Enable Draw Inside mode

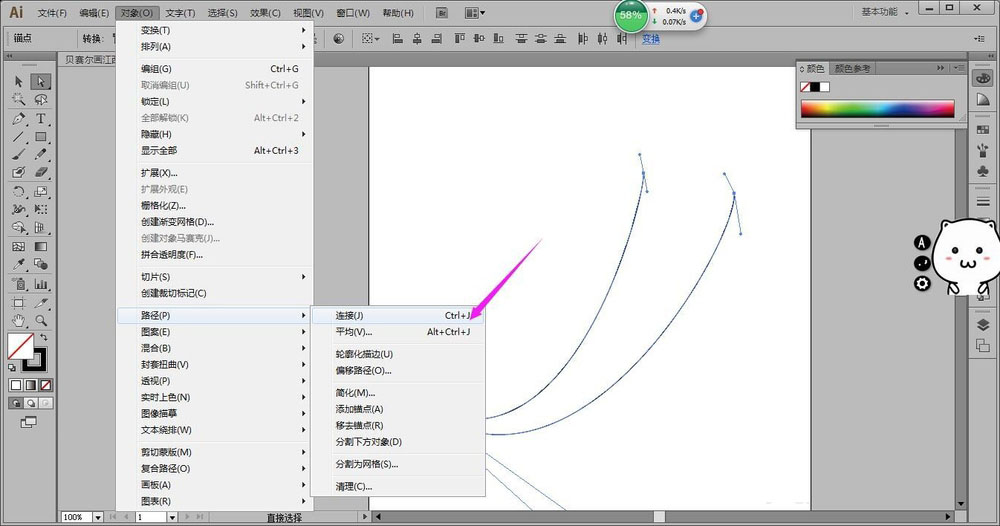45,403
